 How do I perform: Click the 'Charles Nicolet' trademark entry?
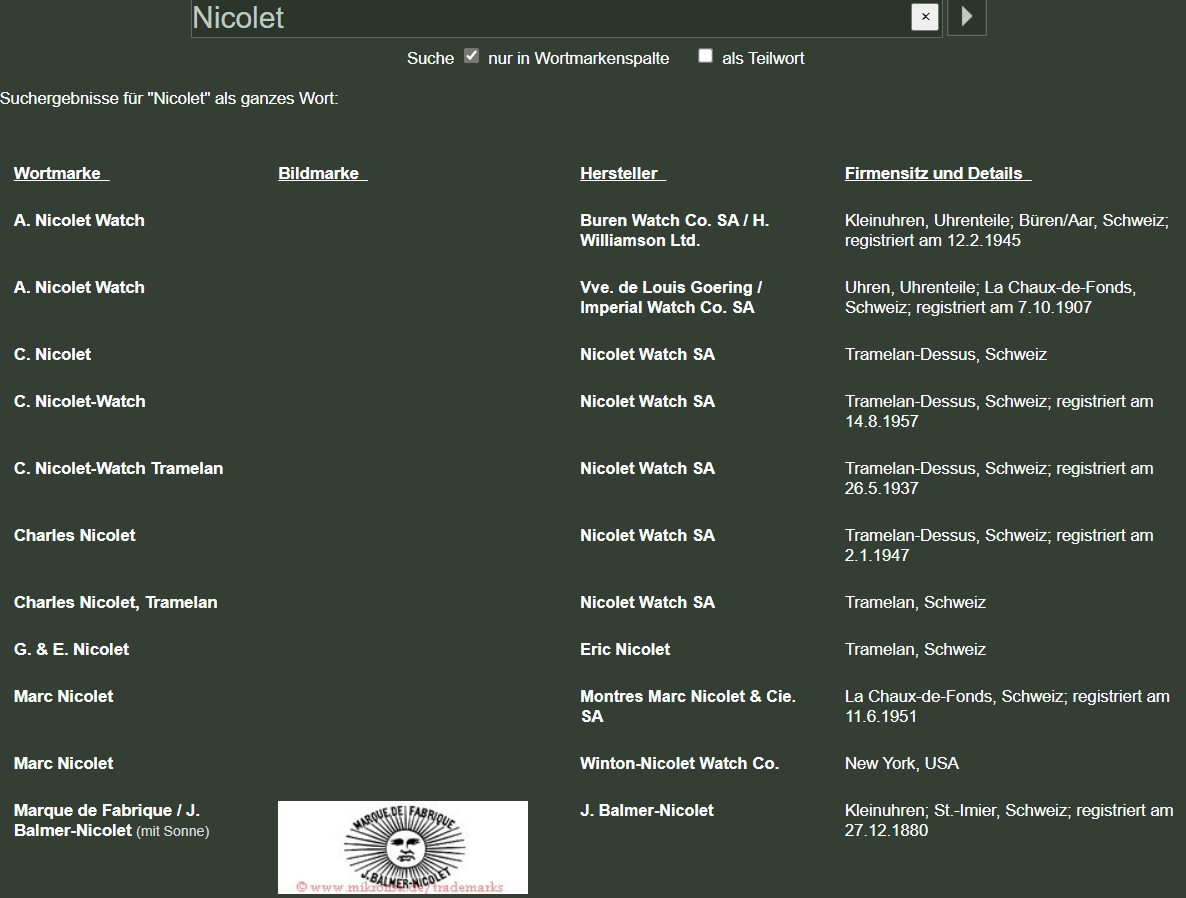[75, 535]
